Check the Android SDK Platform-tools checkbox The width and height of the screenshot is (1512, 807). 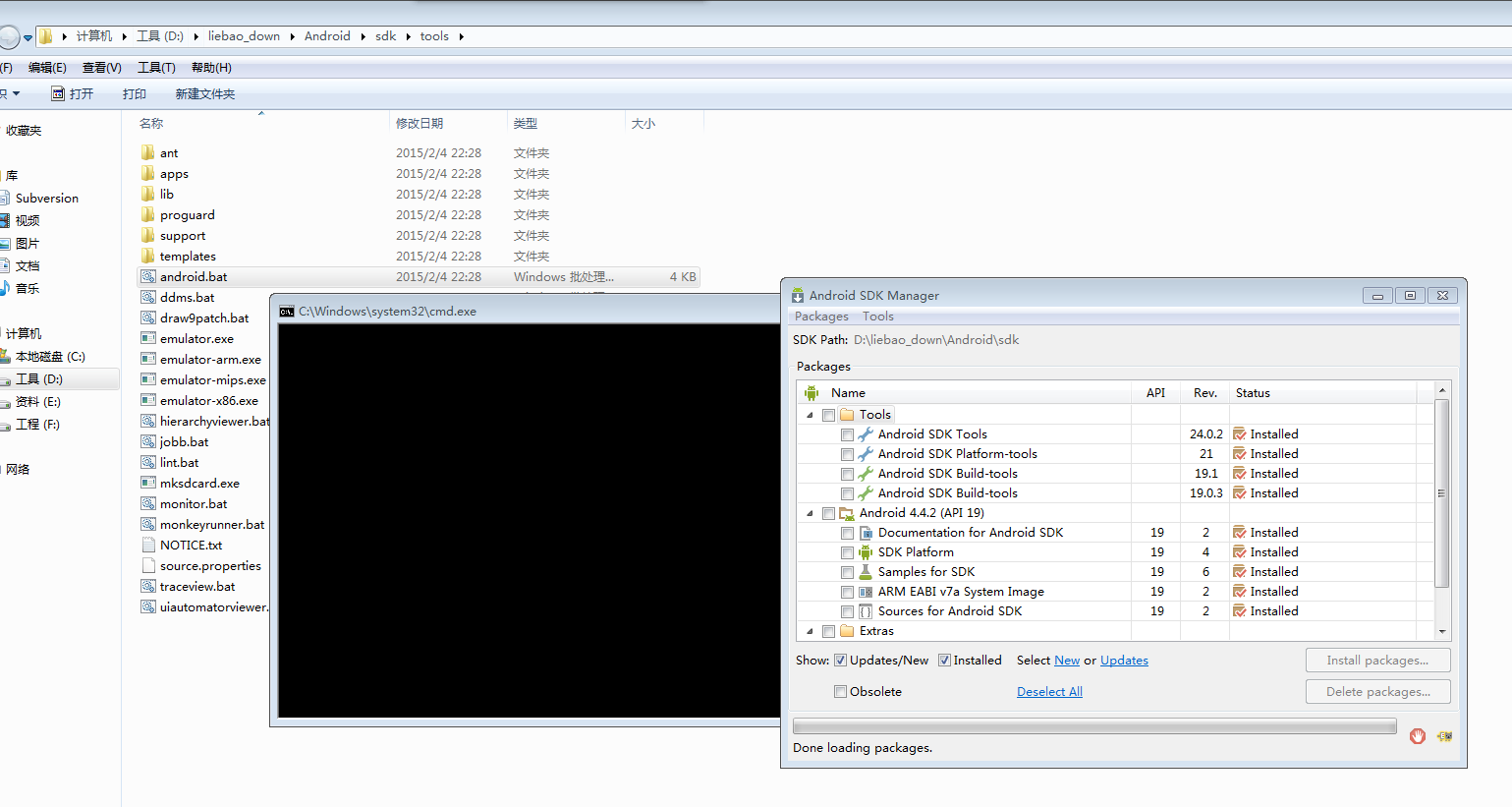pyautogui.click(x=847, y=454)
